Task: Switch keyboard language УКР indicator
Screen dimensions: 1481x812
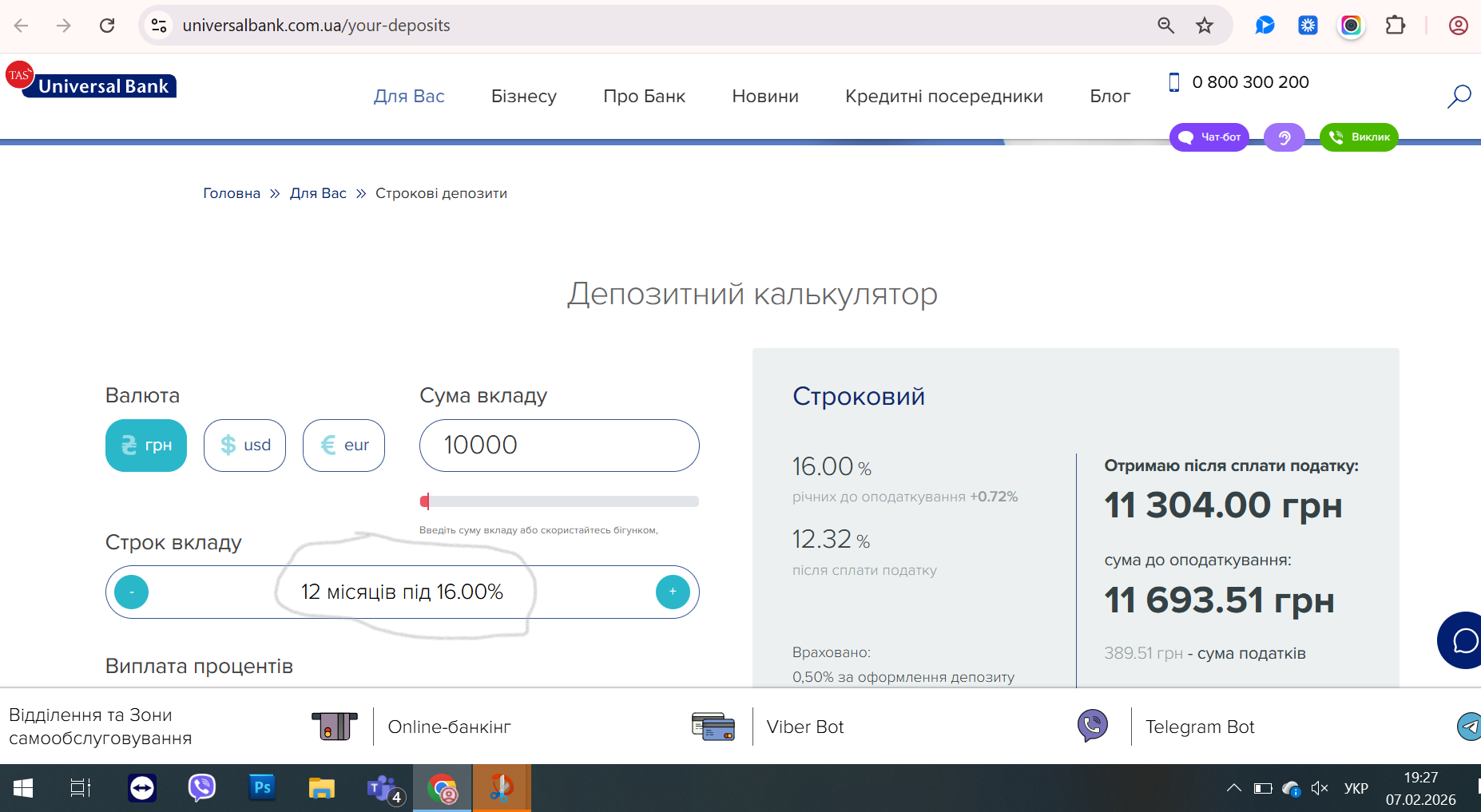Action: pyautogui.click(x=1356, y=789)
